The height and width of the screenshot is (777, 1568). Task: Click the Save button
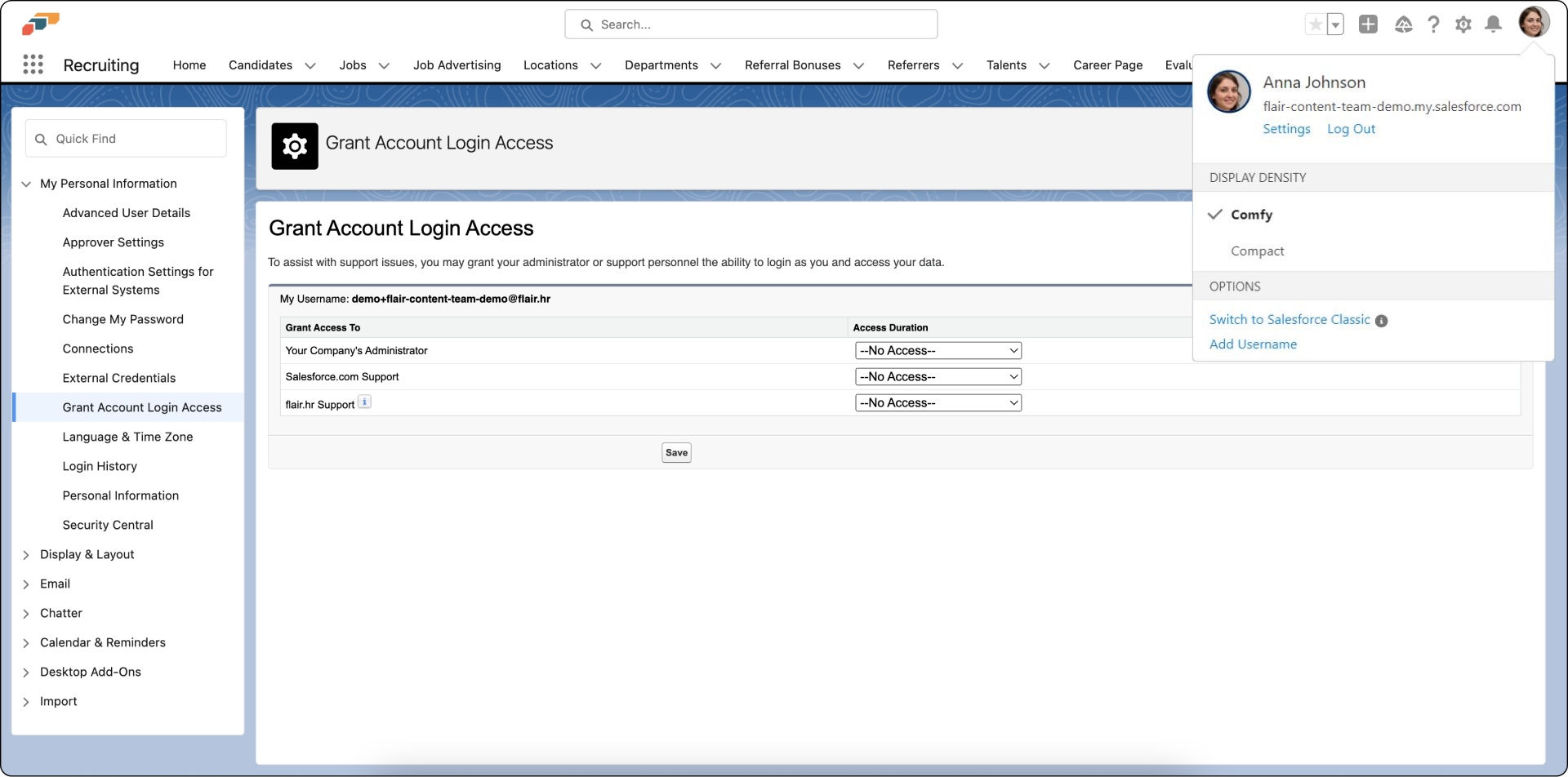675,452
